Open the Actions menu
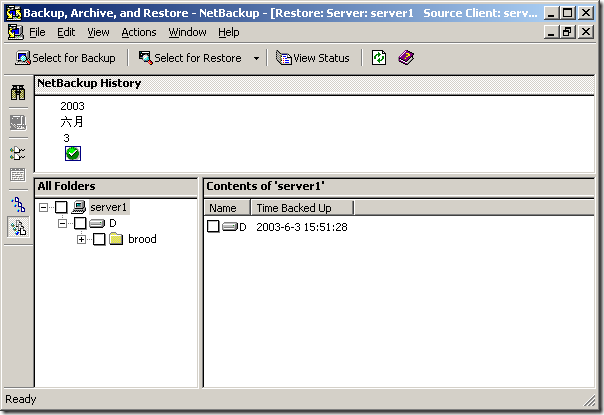Screen dimensions: 604x415 tap(139, 32)
